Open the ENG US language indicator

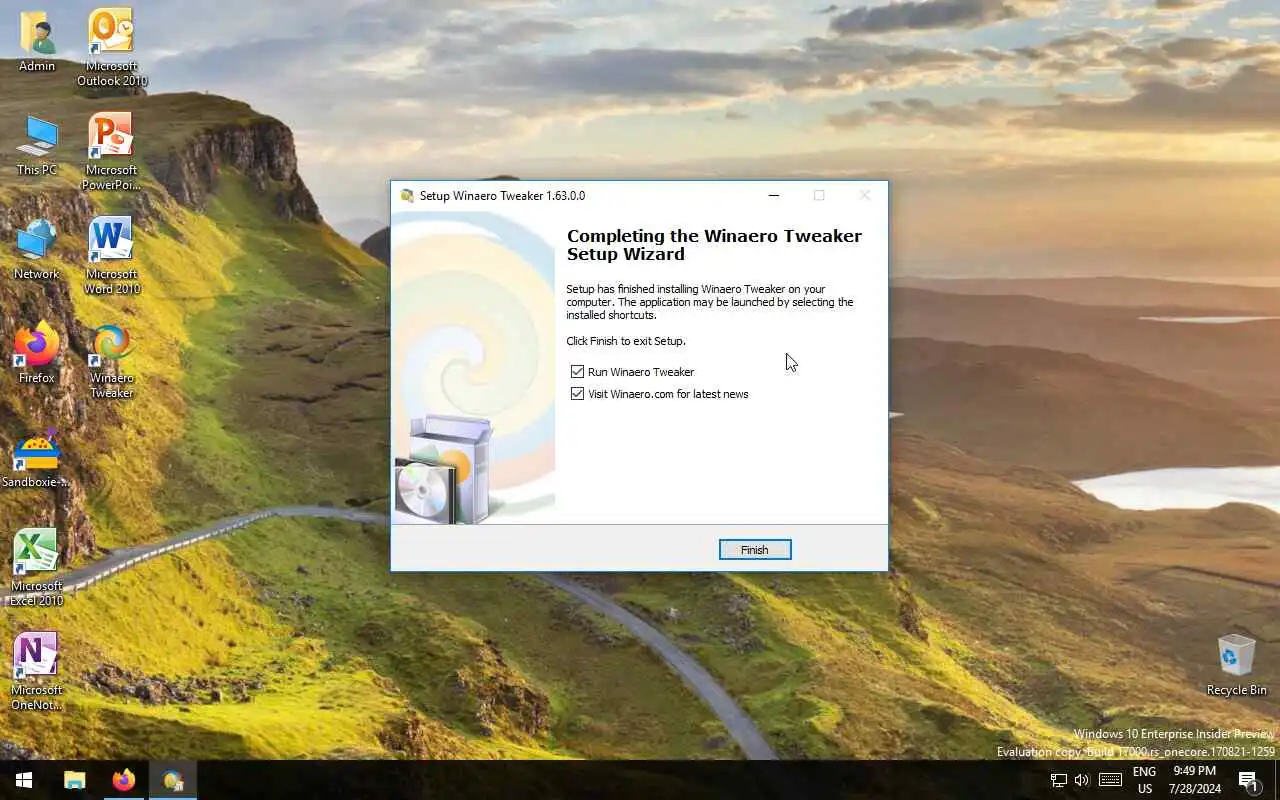pos(1145,780)
